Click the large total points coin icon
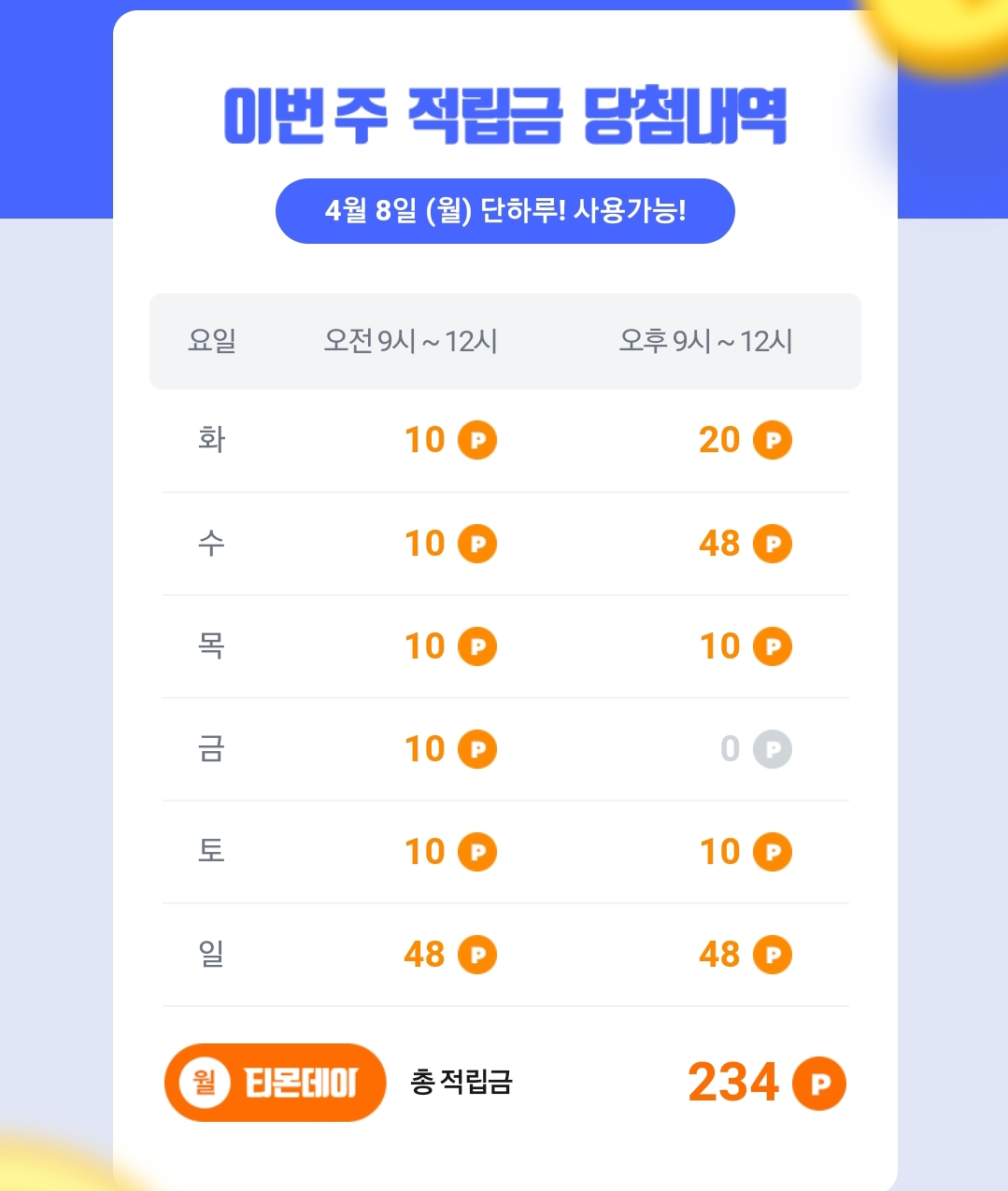 click(x=818, y=1084)
